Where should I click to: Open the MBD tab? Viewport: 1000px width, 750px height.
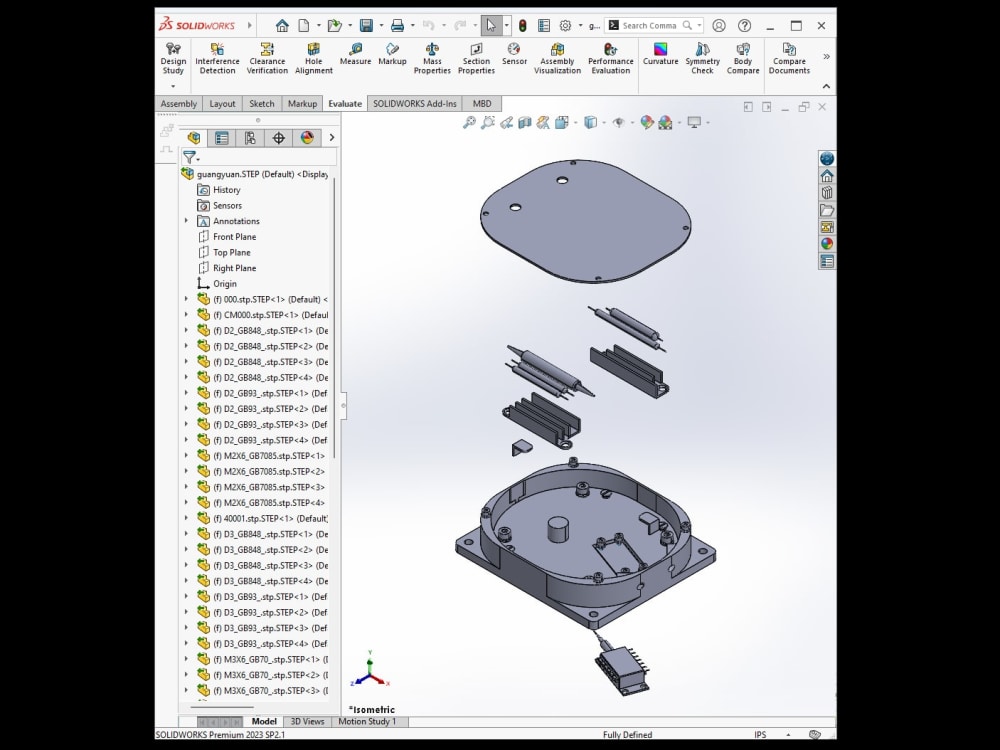[x=482, y=103]
